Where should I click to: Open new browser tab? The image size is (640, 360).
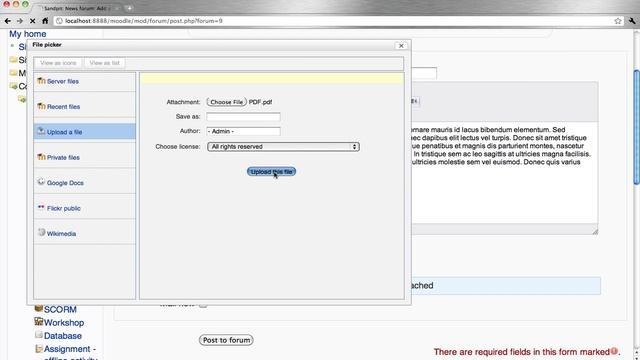click(x=129, y=8)
